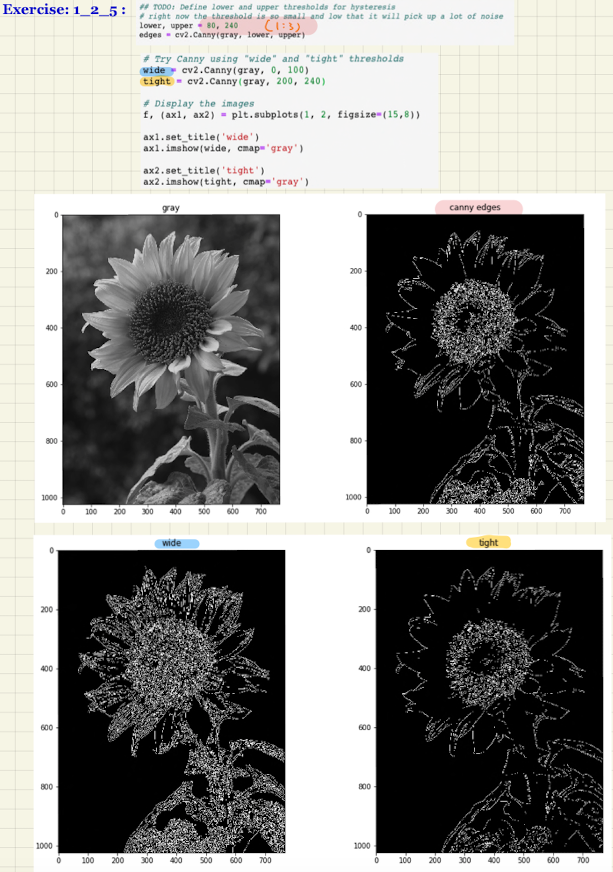The height and width of the screenshot is (872, 613).
Task: Select the '# Display the images' comment
Action: tap(199, 103)
